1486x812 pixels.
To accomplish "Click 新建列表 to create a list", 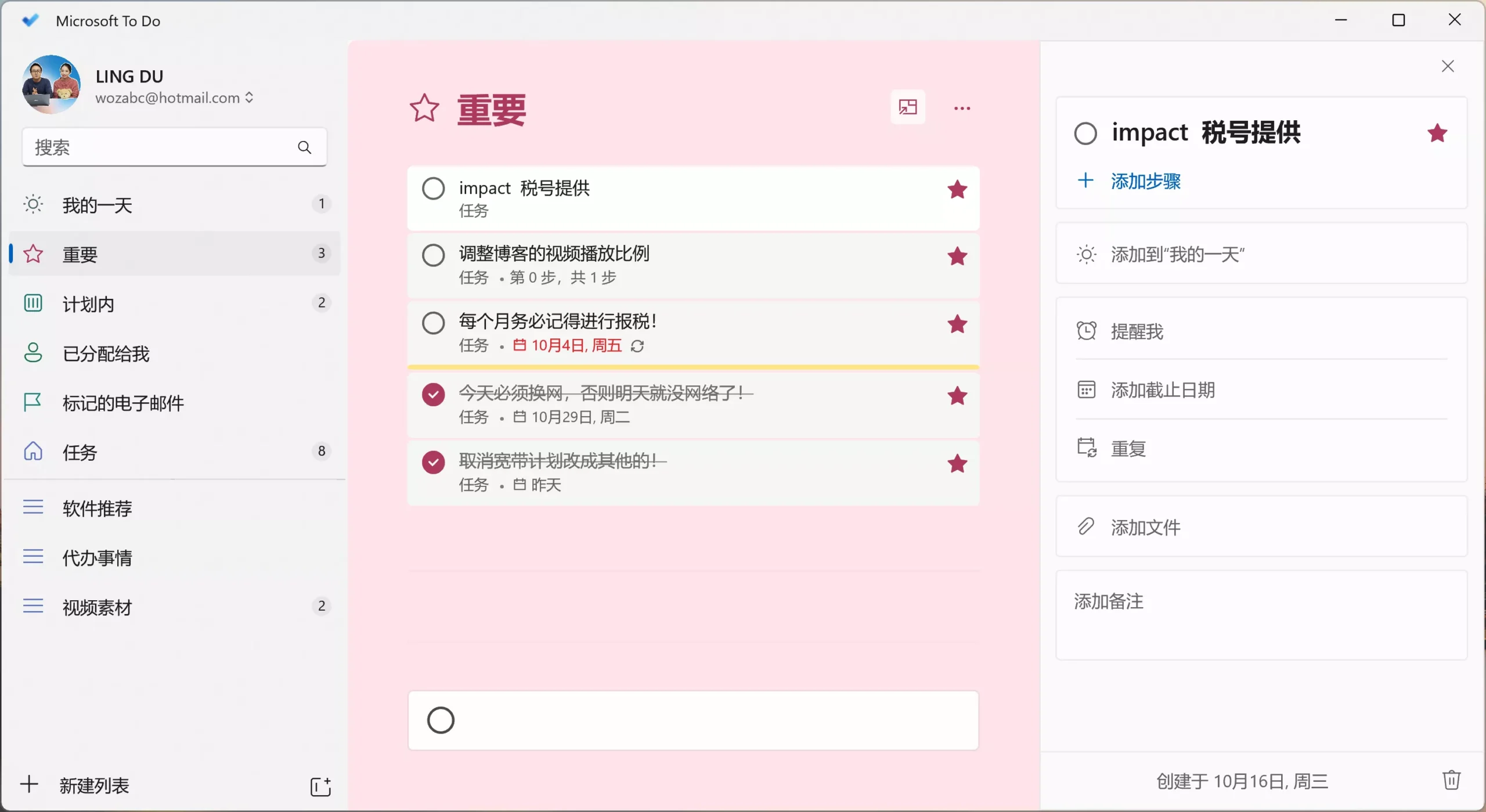I will (93, 785).
